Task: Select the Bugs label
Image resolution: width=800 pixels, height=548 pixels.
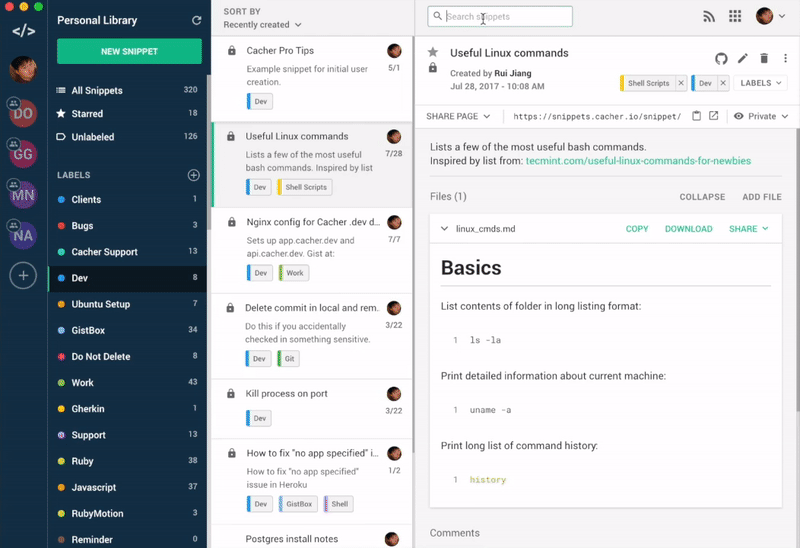Action: click(127, 226)
